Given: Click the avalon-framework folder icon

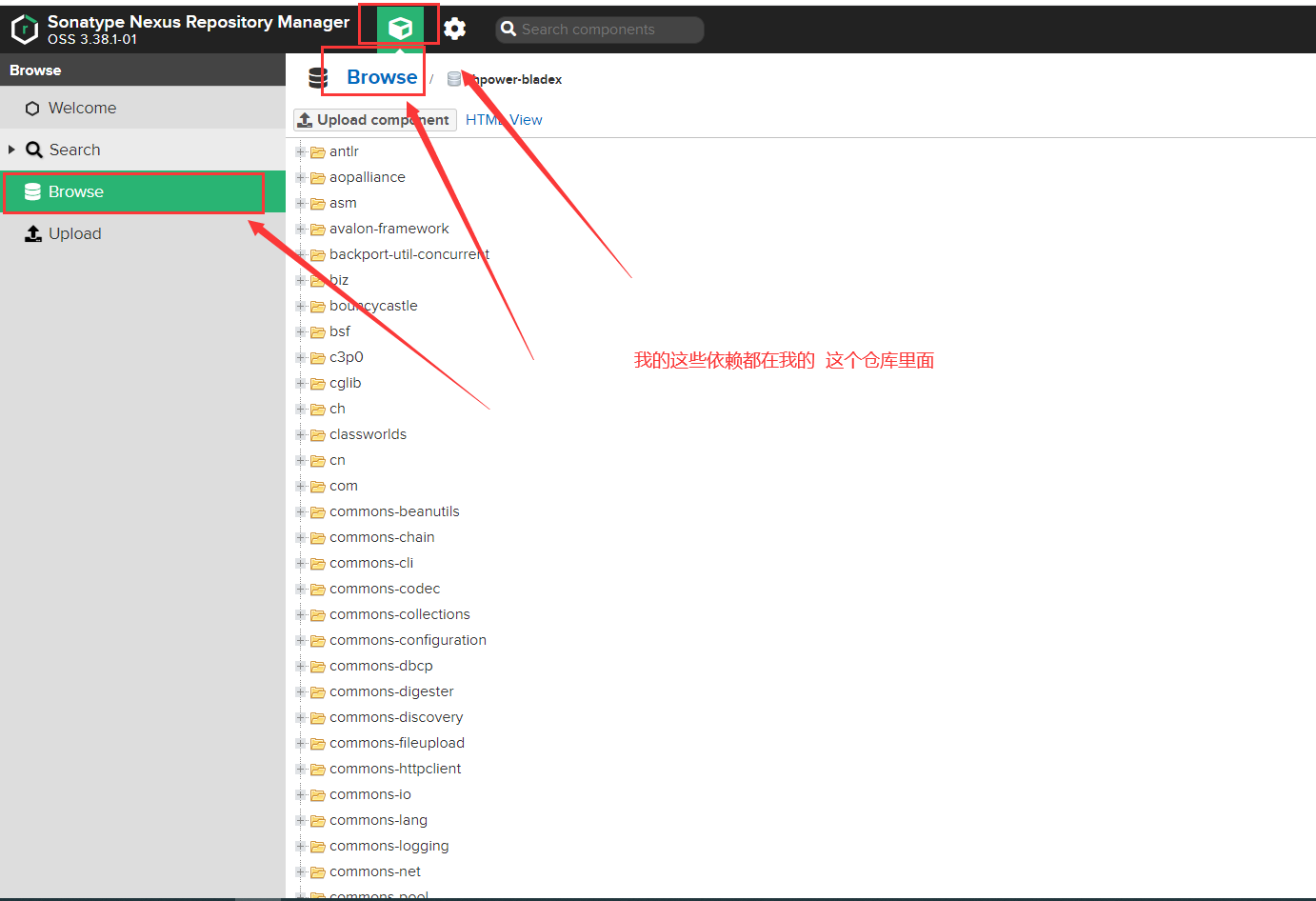Looking at the screenshot, I should [318, 229].
